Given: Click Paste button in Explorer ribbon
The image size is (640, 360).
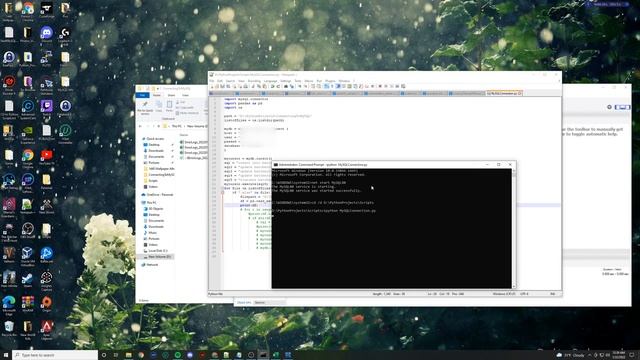Looking at the screenshot, I should [x=169, y=107].
